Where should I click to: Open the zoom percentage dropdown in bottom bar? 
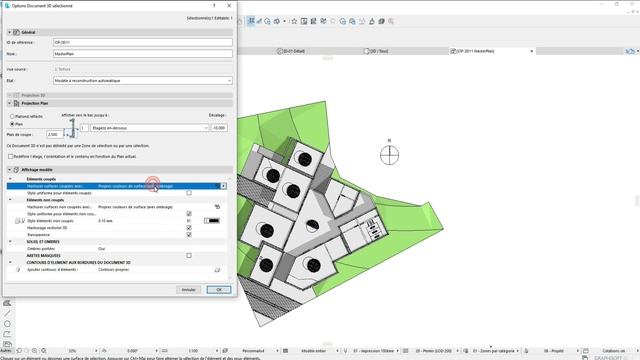(96, 351)
